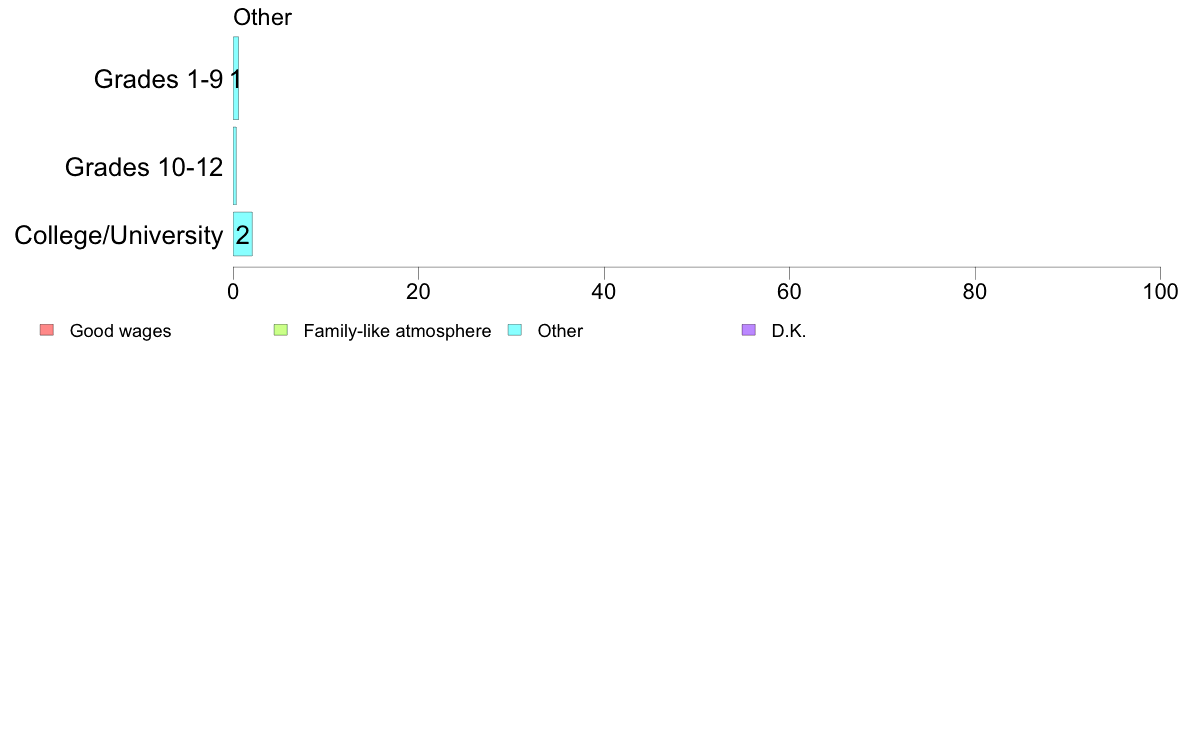Screen dimensions: 1188x736
Task: Click the 0 axis tick label
Action: coord(233,292)
